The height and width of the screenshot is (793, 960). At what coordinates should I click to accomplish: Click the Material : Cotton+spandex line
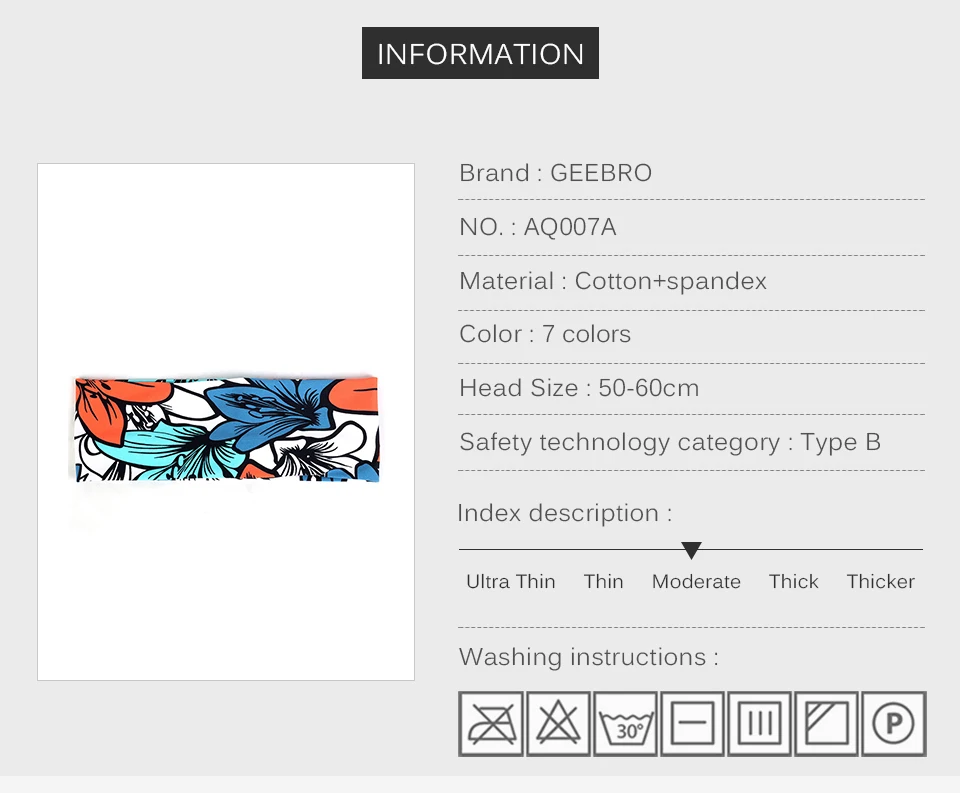(613, 281)
